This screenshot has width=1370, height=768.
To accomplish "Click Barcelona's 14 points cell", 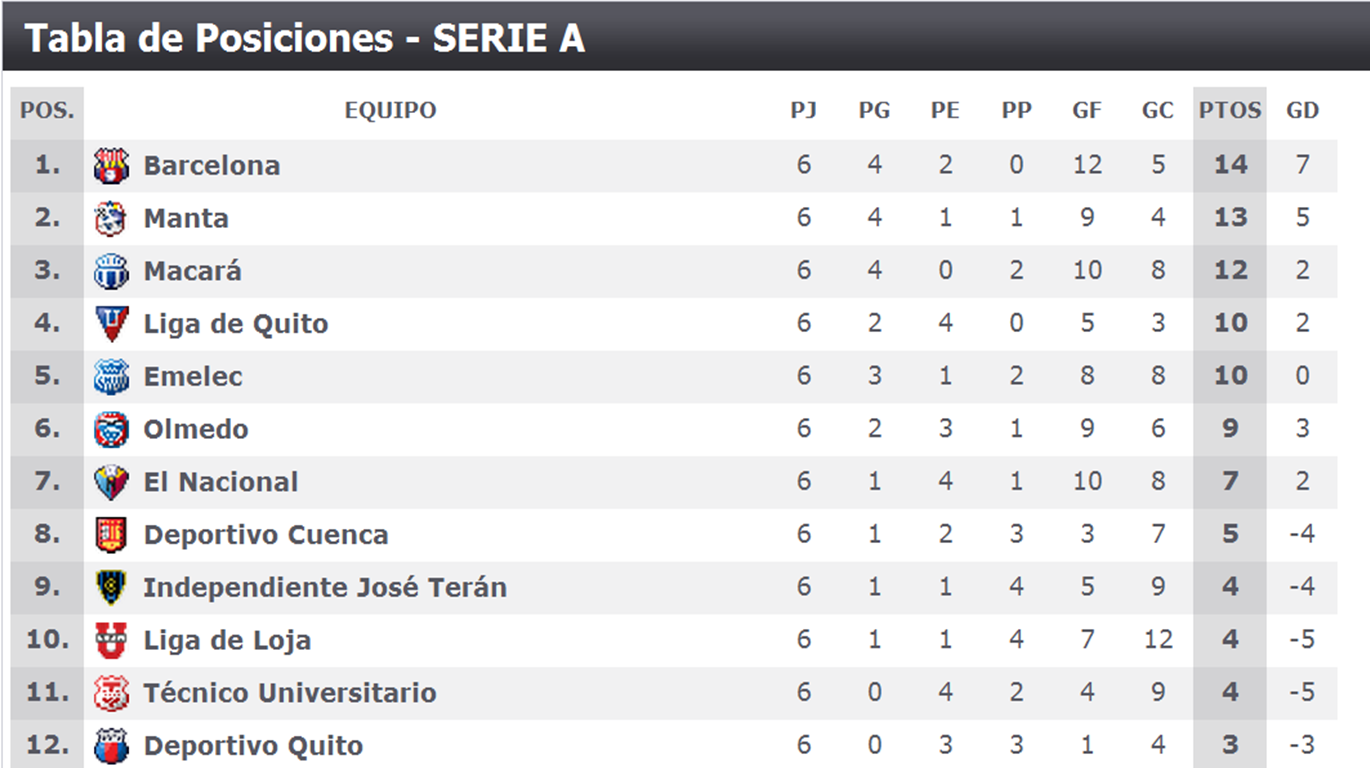I will pos(1230,166).
